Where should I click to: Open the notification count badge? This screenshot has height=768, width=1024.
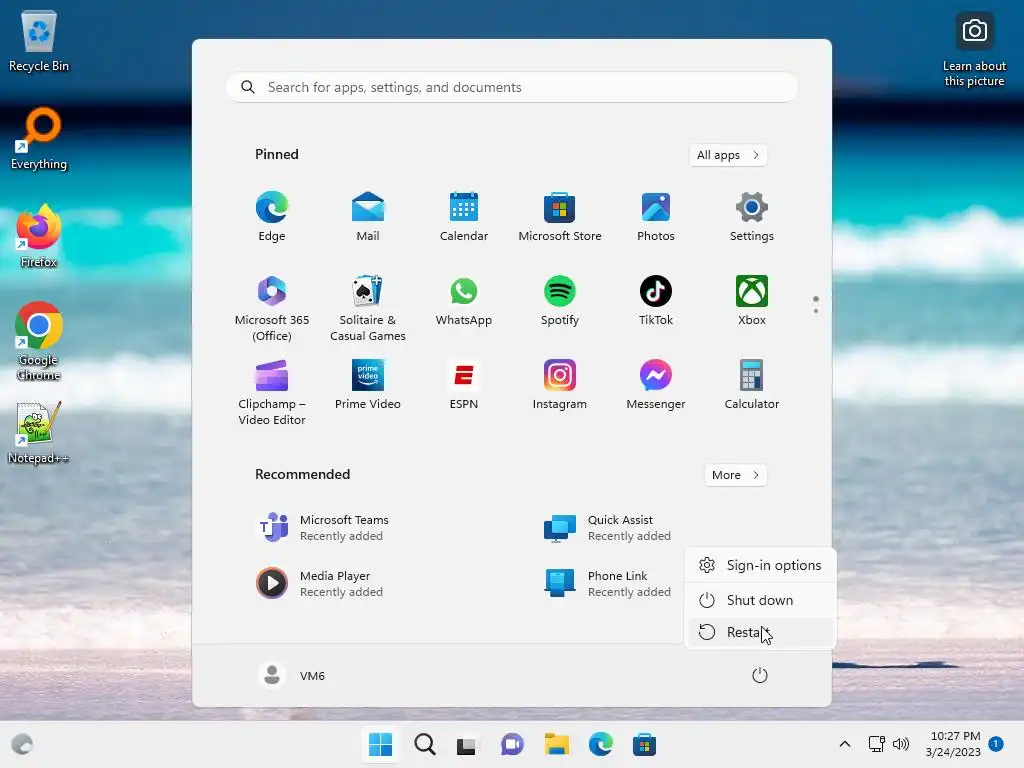996,744
